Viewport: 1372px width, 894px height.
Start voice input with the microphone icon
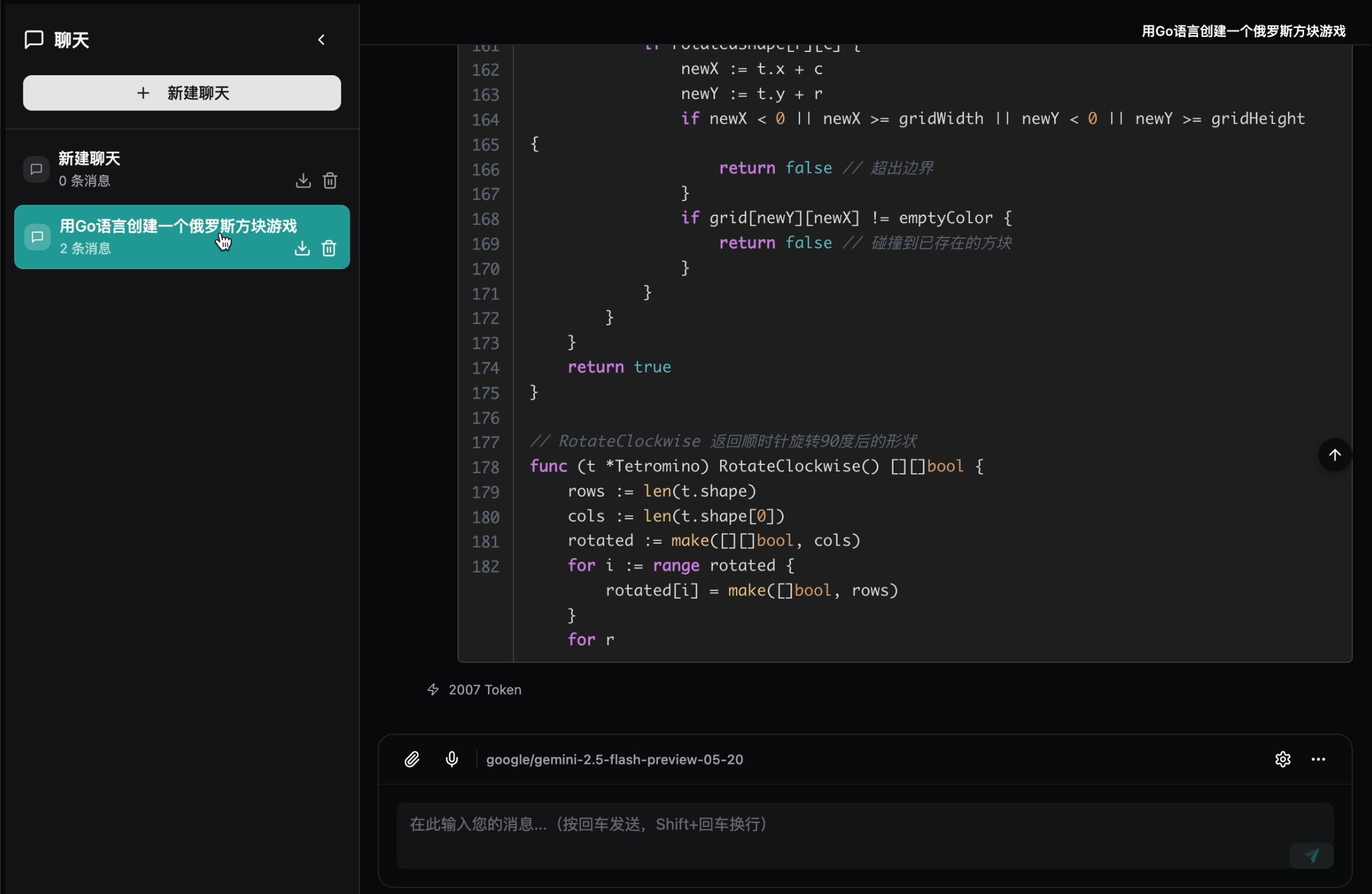[x=452, y=759]
